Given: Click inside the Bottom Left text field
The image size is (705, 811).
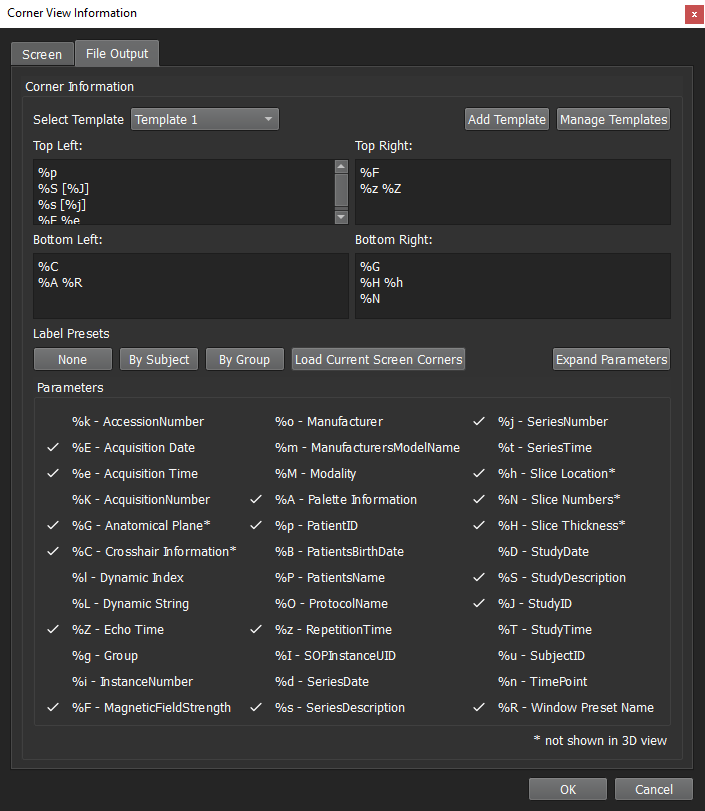Looking at the screenshot, I should tap(190, 286).
